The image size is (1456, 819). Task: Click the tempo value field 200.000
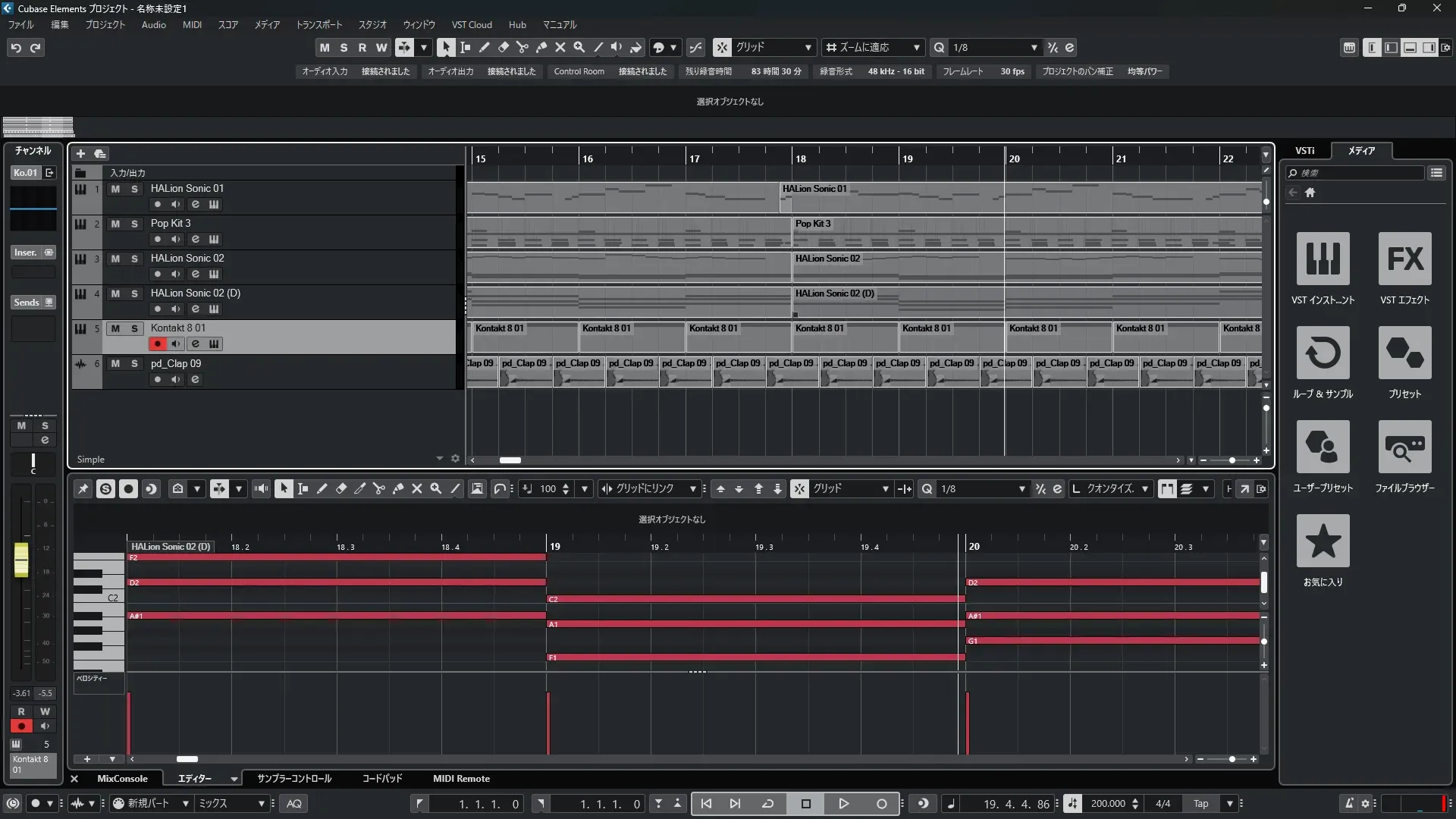pos(1107,804)
